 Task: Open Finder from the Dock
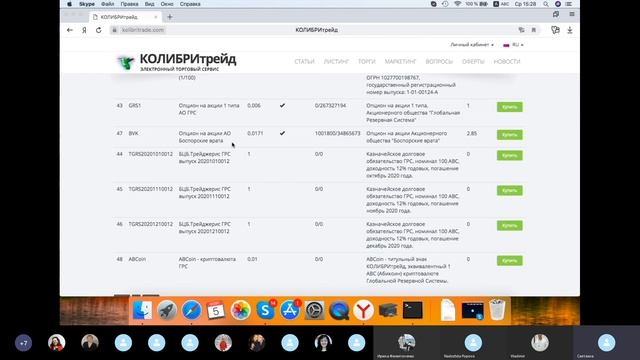(142, 311)
